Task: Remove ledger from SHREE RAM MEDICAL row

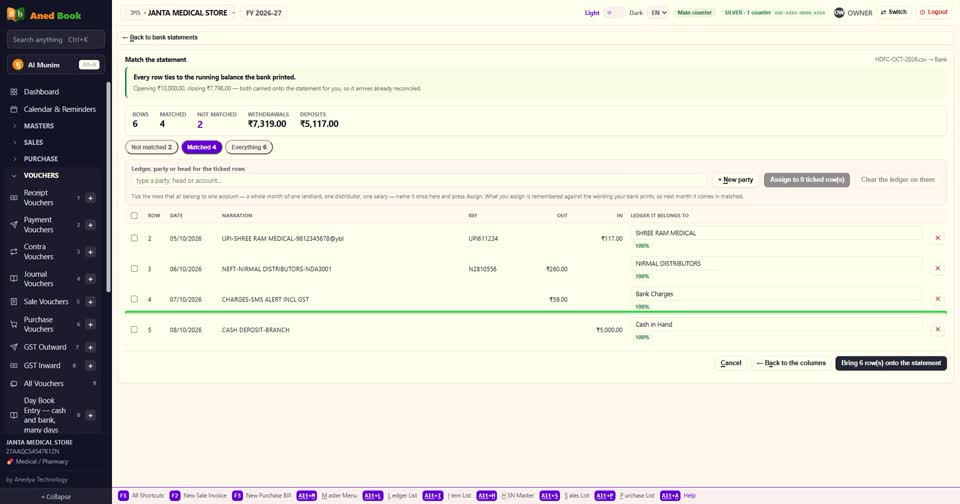Action: pyautogui.click(x=937, y=238)
